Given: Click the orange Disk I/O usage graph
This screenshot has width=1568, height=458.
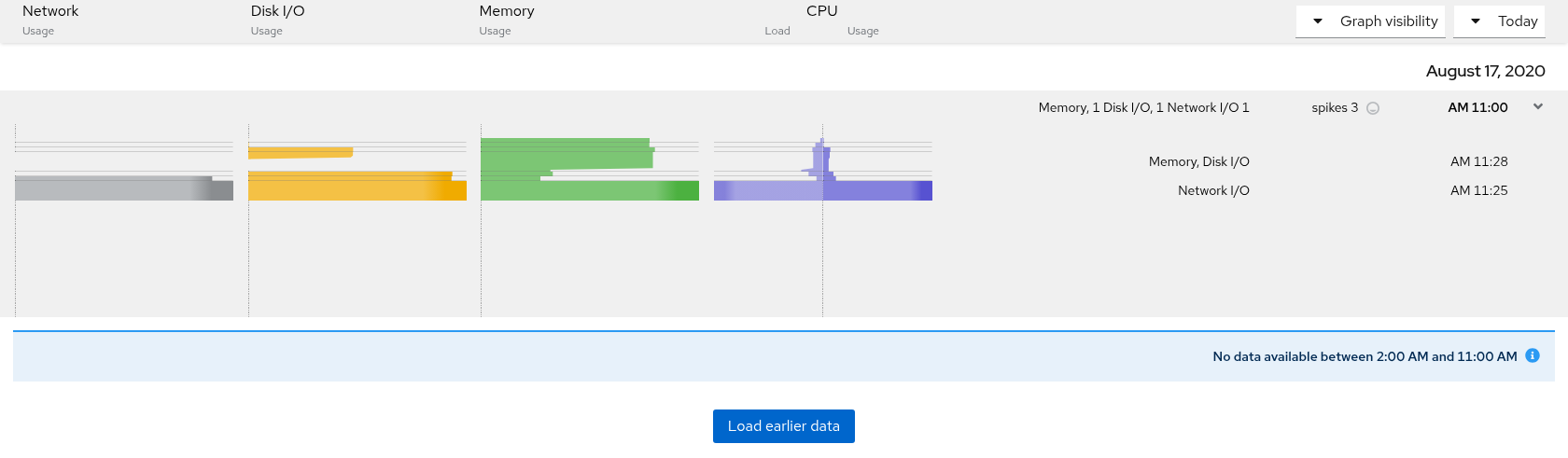Looking at the screenshot, I should 357,186.
